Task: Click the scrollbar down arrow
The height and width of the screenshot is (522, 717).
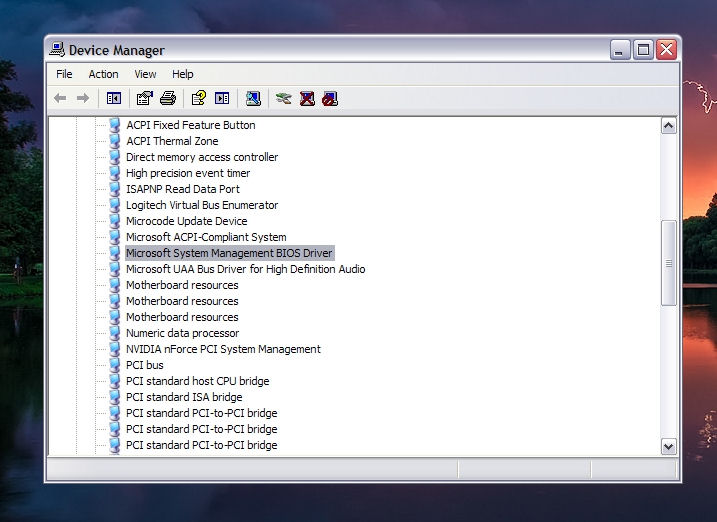Action: tap(669, 447)
